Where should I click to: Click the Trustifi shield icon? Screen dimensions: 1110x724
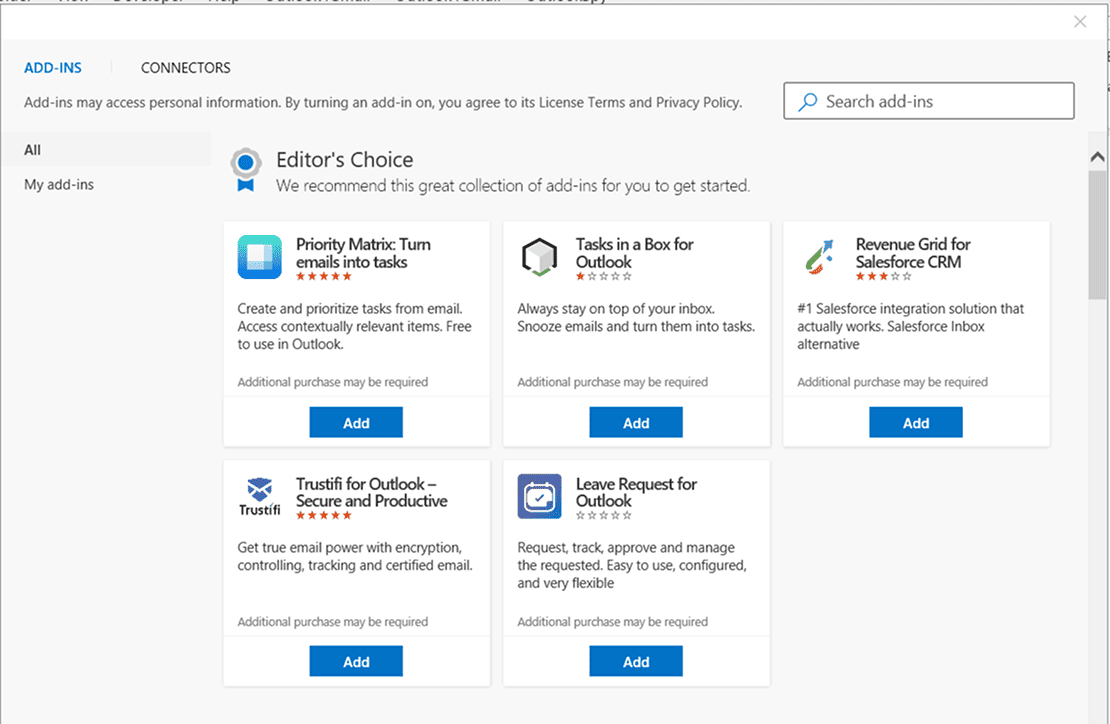tap(259, 491)
